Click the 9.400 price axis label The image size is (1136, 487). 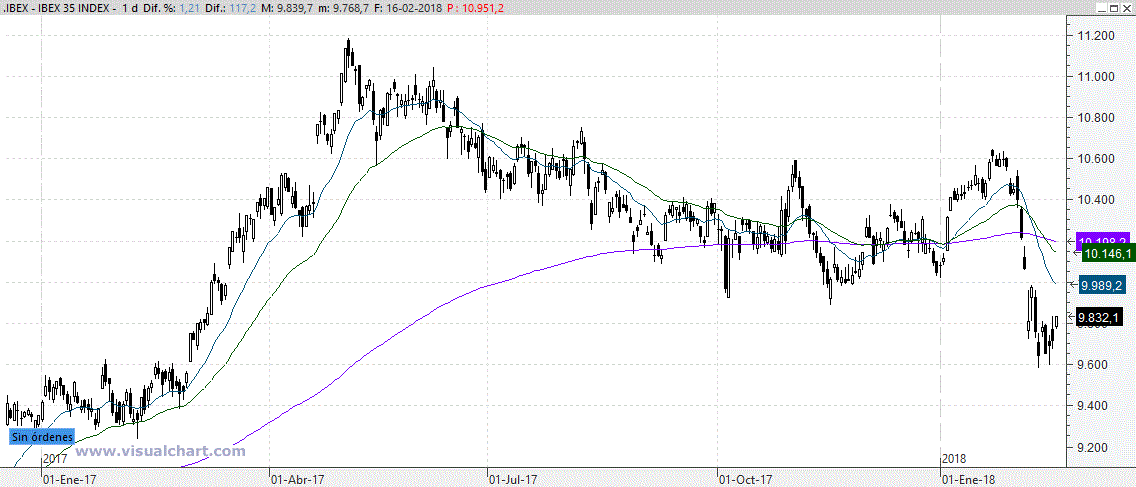point(1095,407)
